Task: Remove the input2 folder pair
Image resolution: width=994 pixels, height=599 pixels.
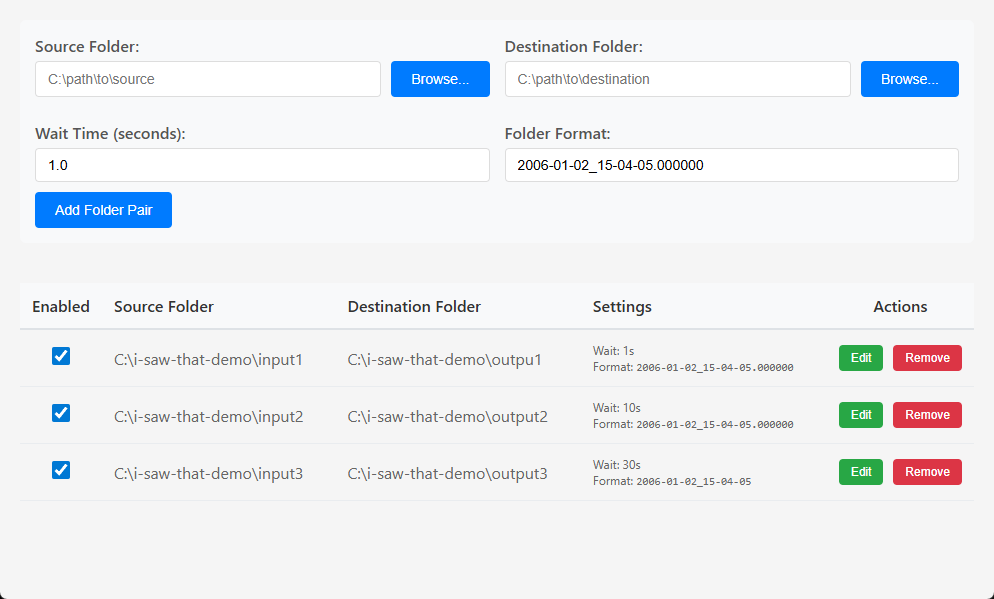Action: pos(927,415)
